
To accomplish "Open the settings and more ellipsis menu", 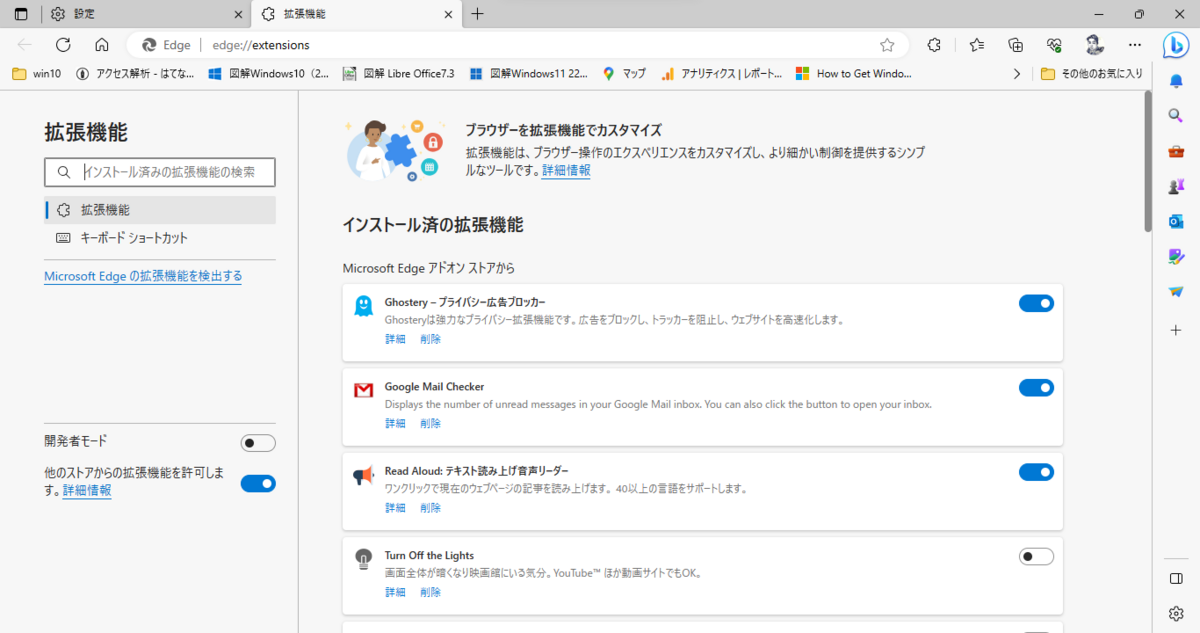I will (x=1134, y=45).
